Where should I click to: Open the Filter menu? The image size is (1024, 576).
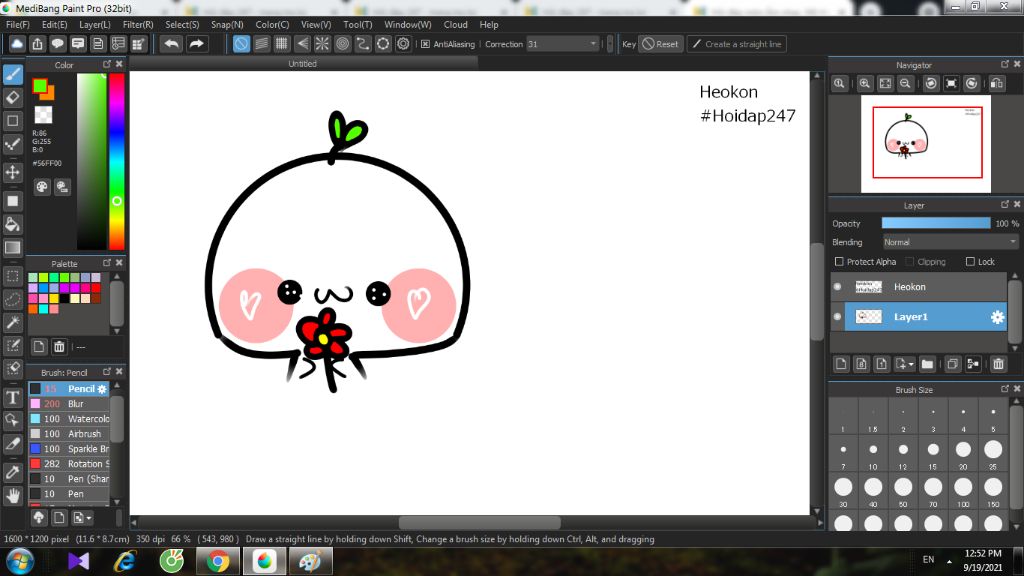click(x=138, y=25)
